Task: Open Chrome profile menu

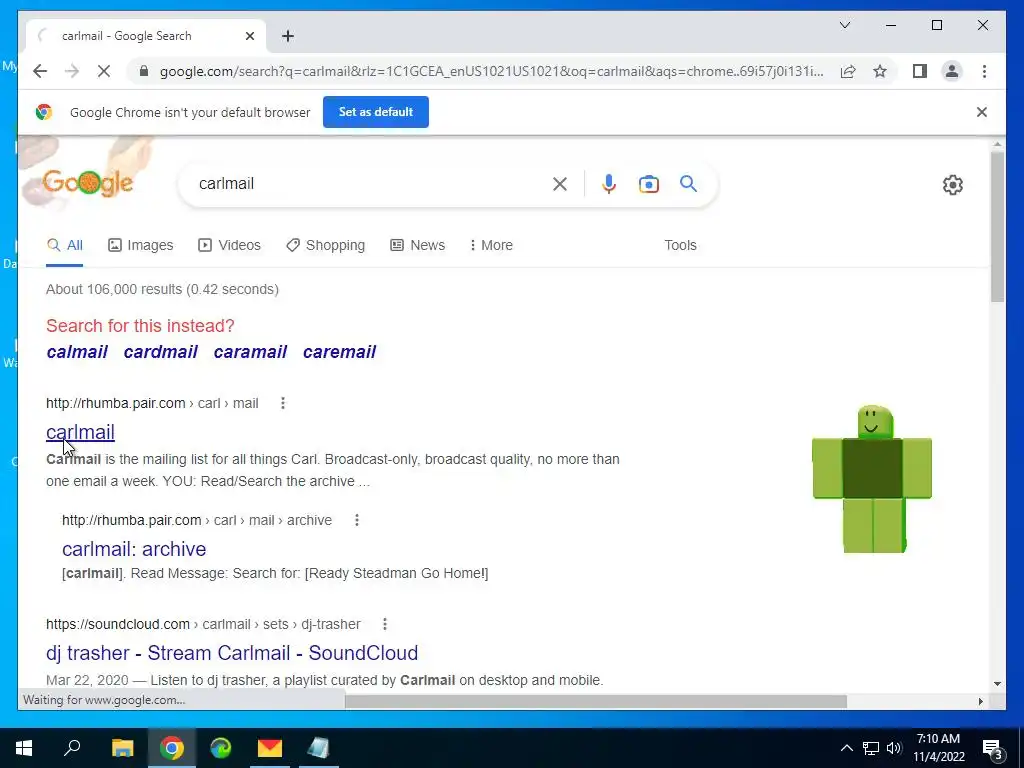Action: click(952, 71)
